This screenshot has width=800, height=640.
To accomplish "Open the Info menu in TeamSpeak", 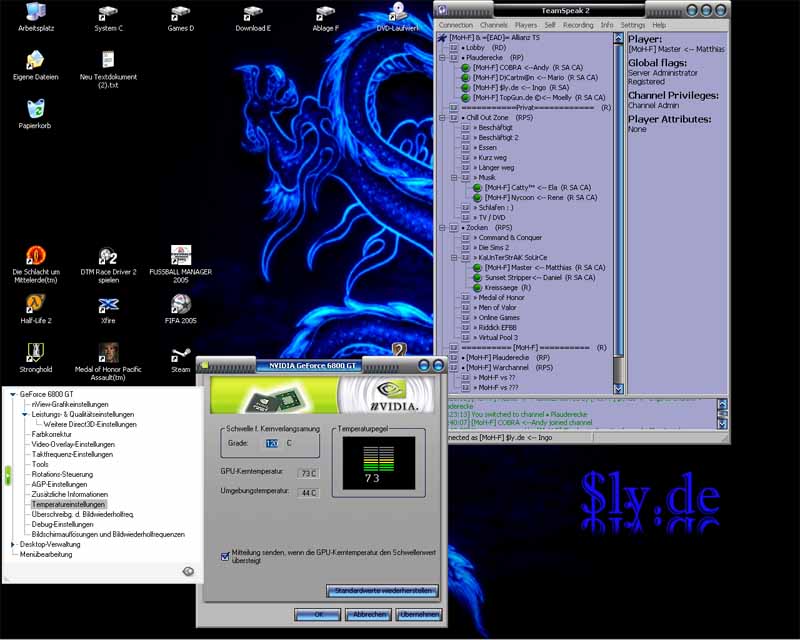I will point(607,25).
